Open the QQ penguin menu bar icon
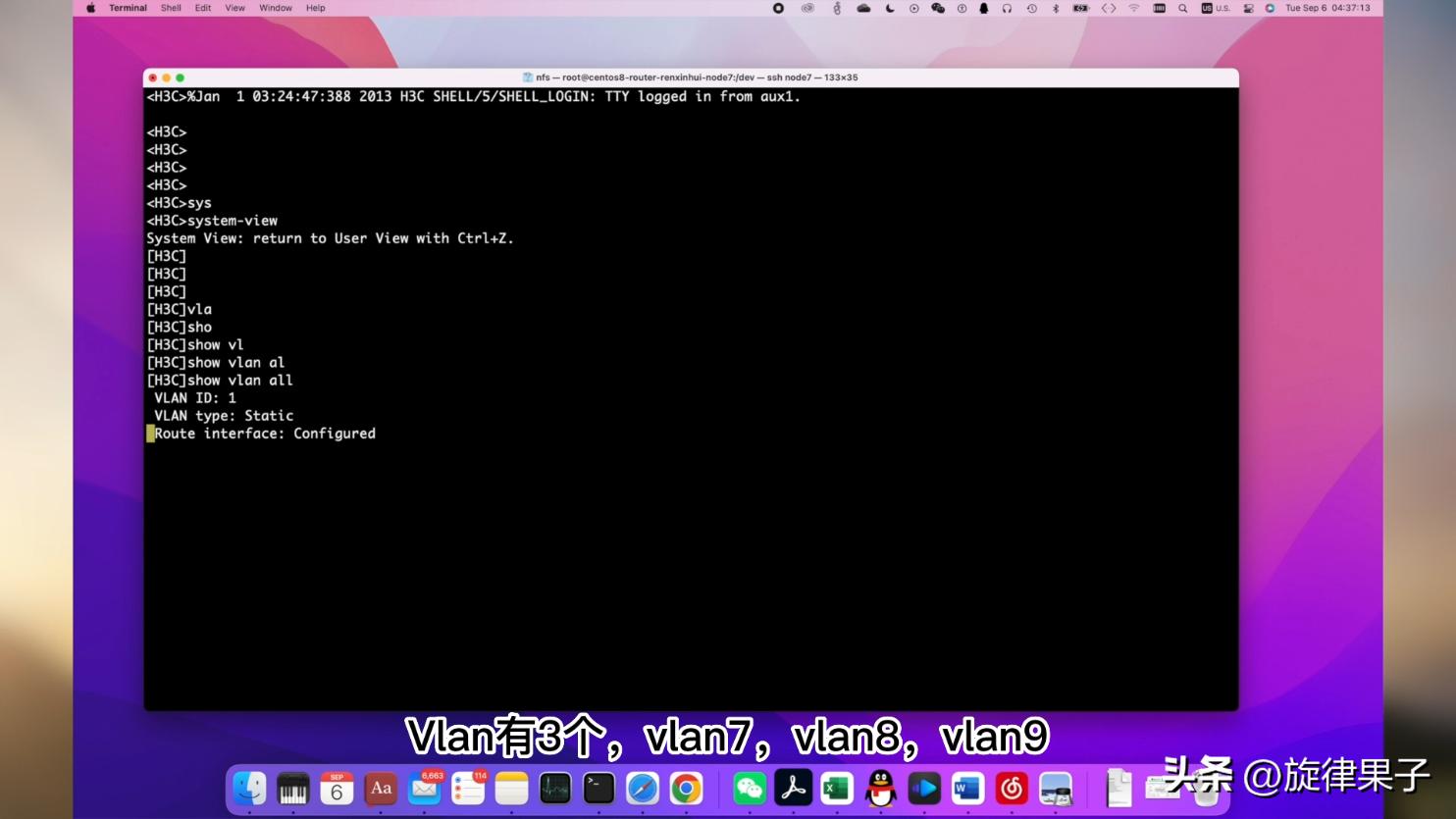This screenshot has height=819, width=1456. (984, 8)
